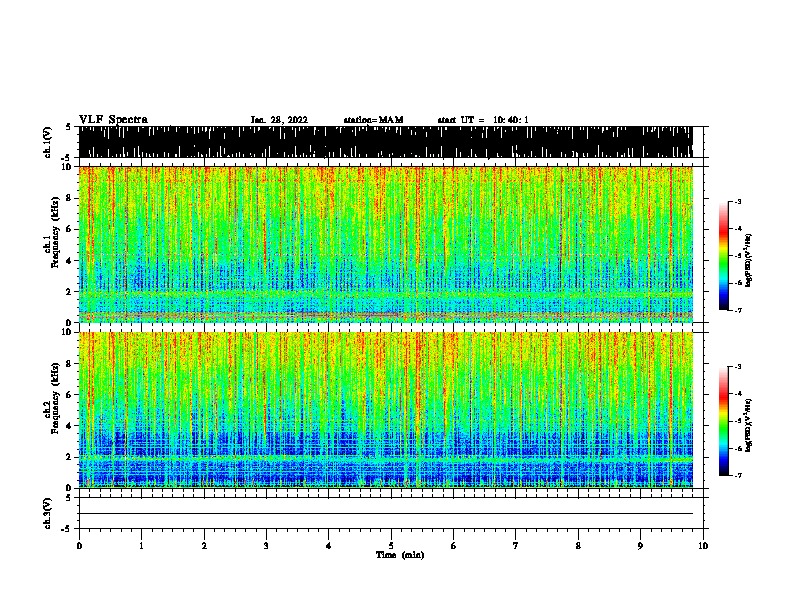Viewport: 792px width, 612px height.
Task: Click the "-3" label on ch.1 colorbar
Action: [738, 201]
